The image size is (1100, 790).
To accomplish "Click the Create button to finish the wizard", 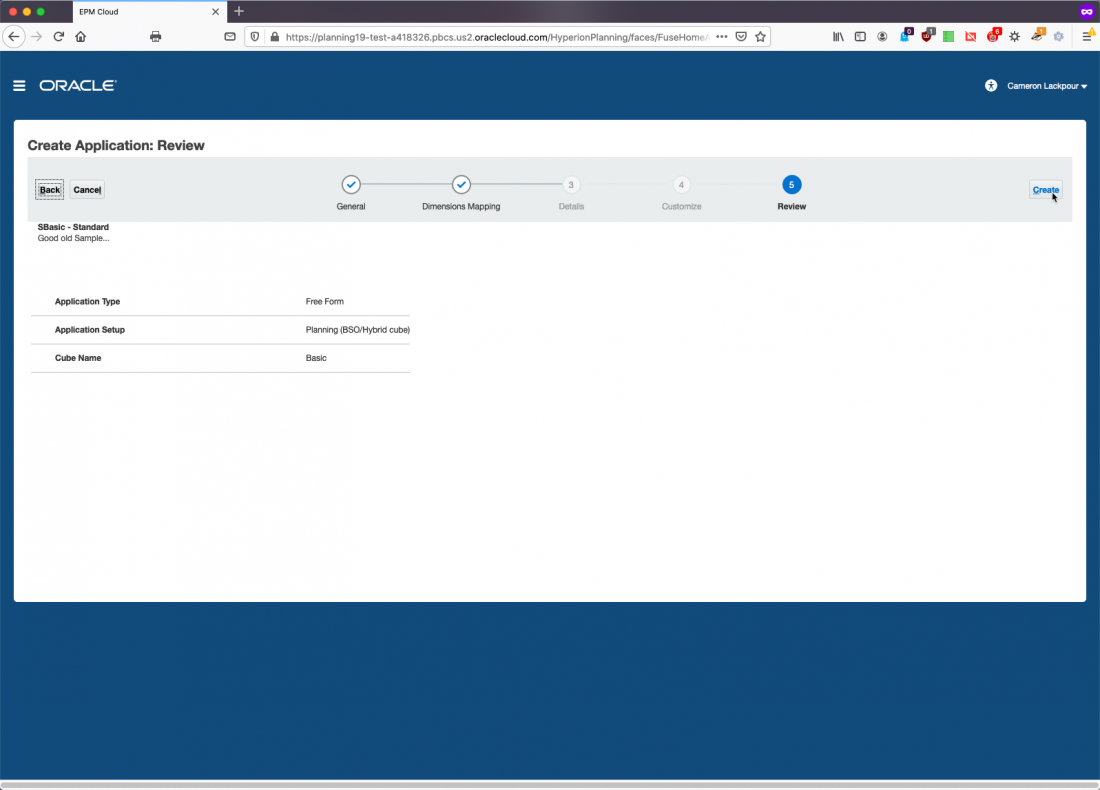I will tap(1045, 189).
